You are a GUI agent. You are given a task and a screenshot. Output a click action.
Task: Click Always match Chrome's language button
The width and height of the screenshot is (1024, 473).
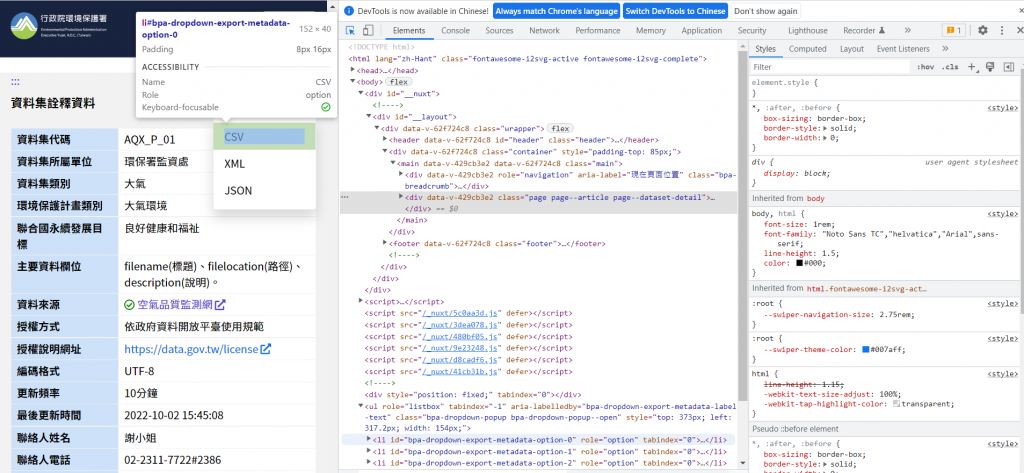tap(556, 11)
